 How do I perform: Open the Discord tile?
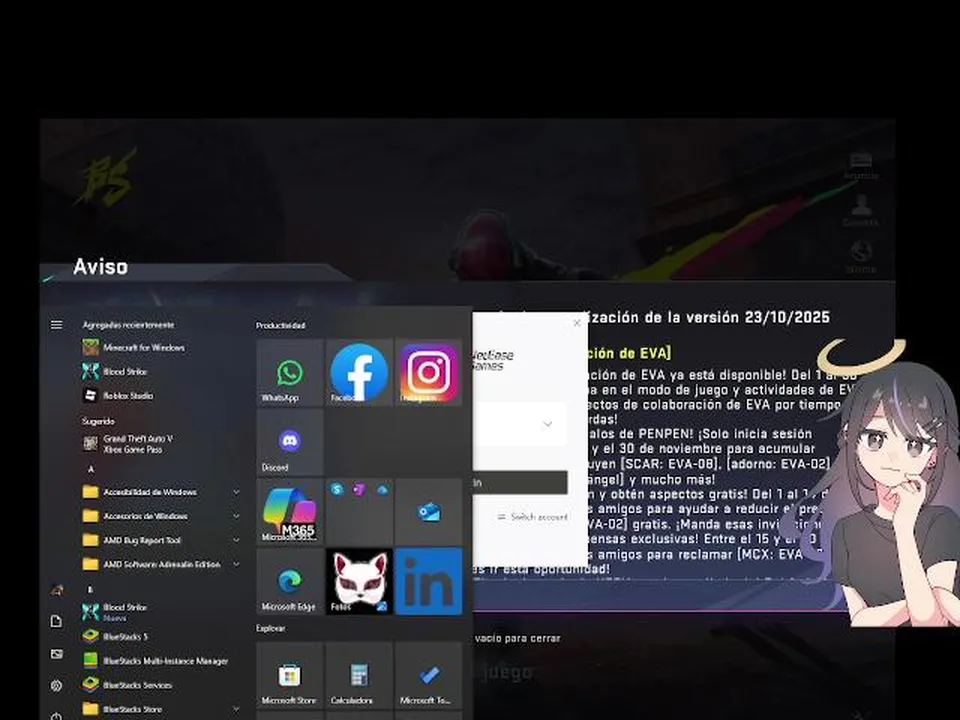pyautogui.click(x=290, y=442)
